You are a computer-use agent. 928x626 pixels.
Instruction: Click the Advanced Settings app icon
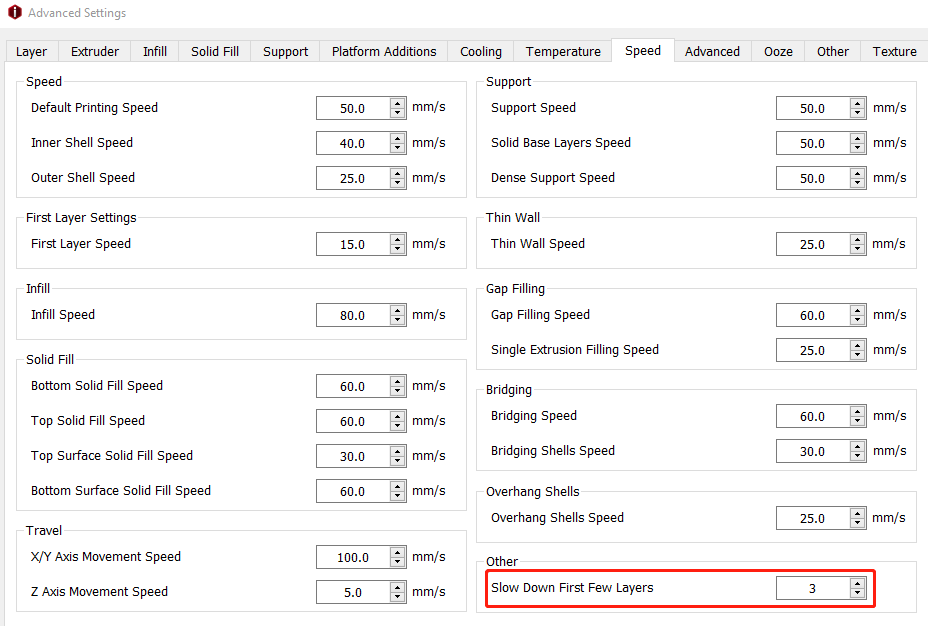14,13
